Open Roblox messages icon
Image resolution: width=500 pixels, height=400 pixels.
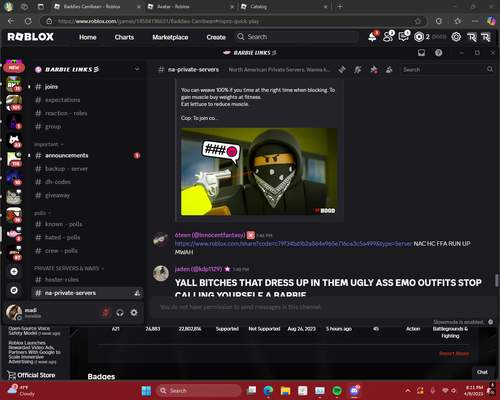[x=403, y=37]
